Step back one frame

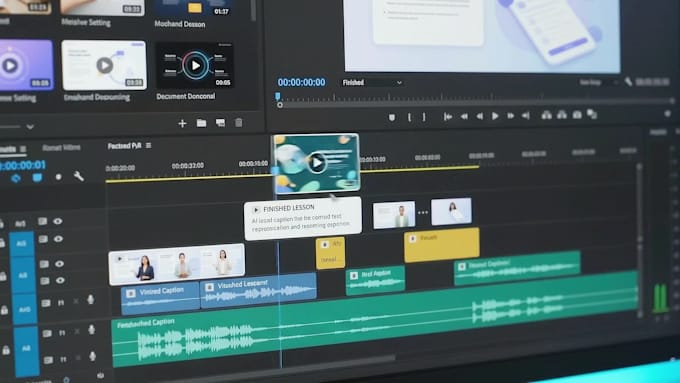tap(464, 116)
